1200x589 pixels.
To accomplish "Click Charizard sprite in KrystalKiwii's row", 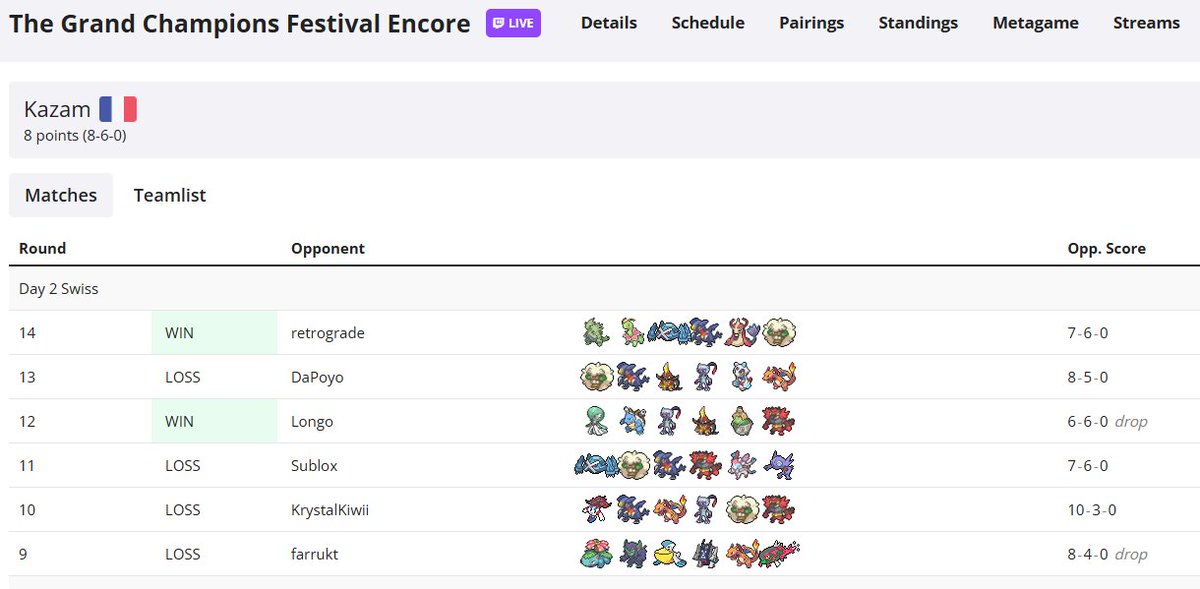I will pyautogui.click(x=669, y=509).
